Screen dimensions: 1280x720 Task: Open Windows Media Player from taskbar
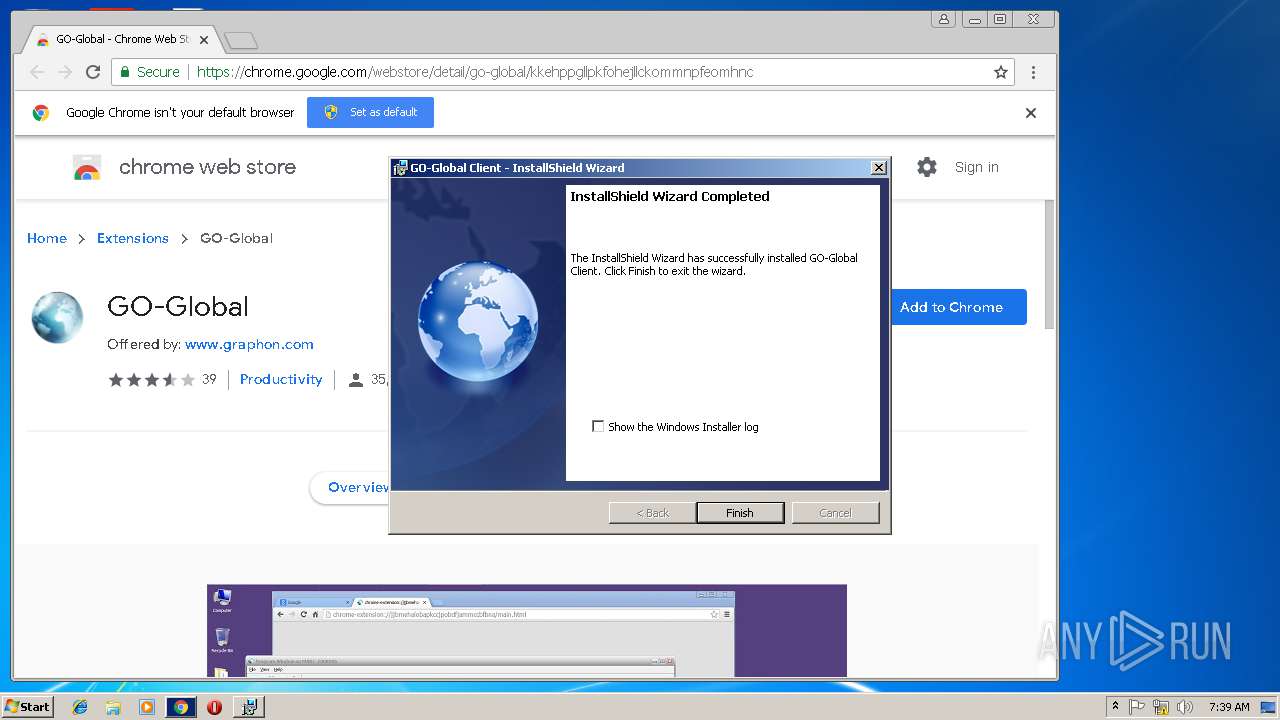(x=147, y=707)
